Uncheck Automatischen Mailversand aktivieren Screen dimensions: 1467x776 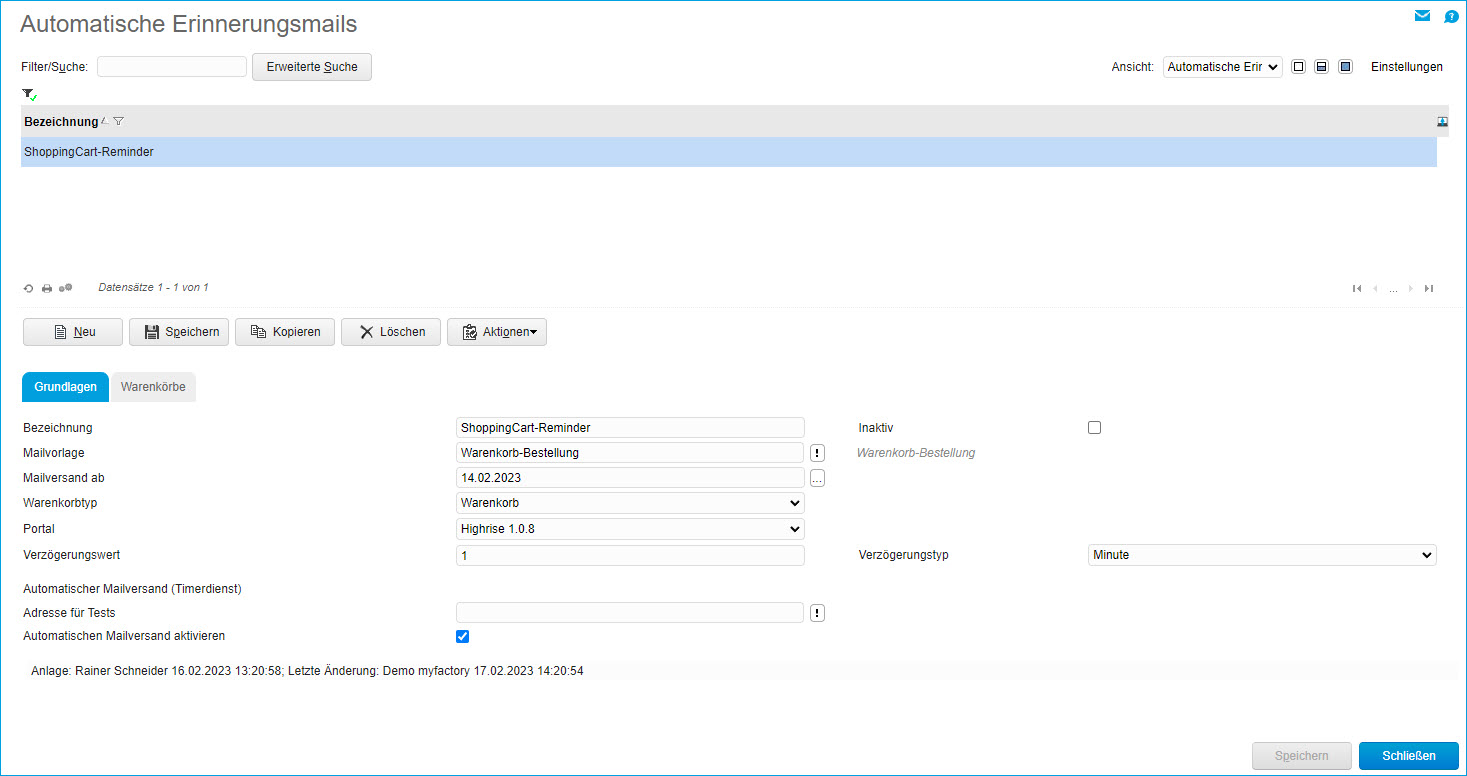tap(462, 637)
